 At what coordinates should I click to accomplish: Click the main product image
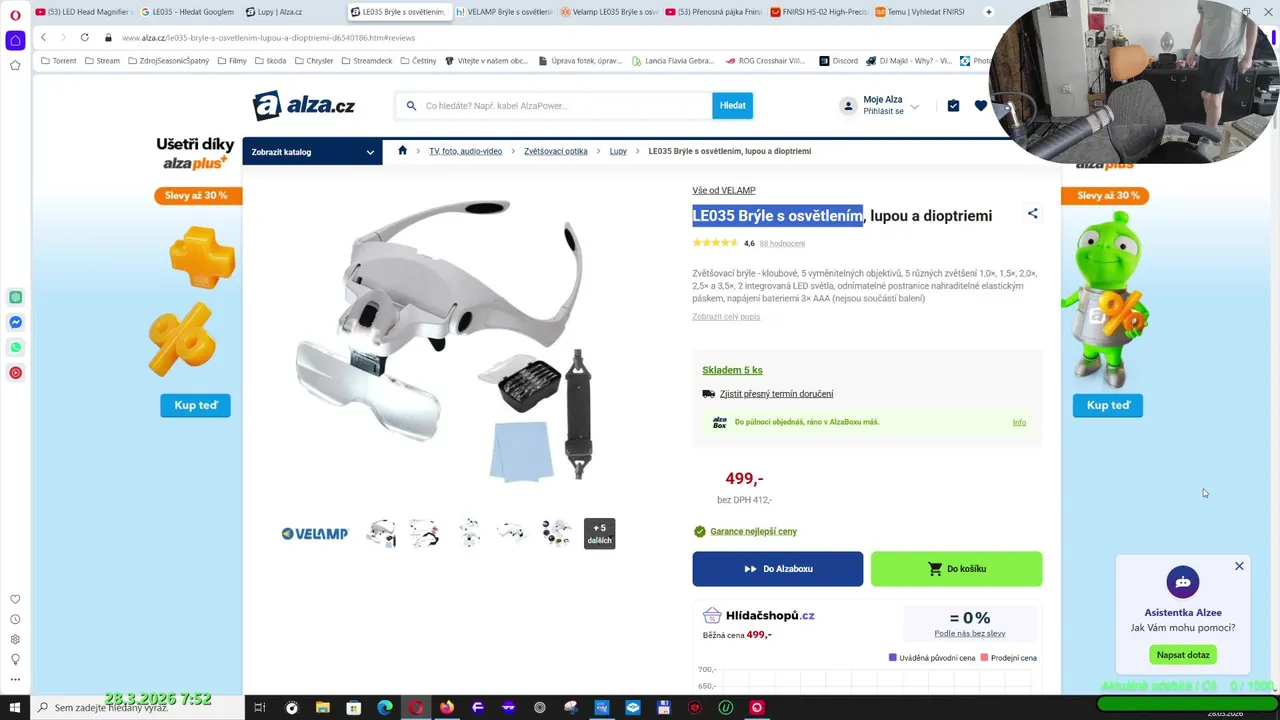pos(445,340)
